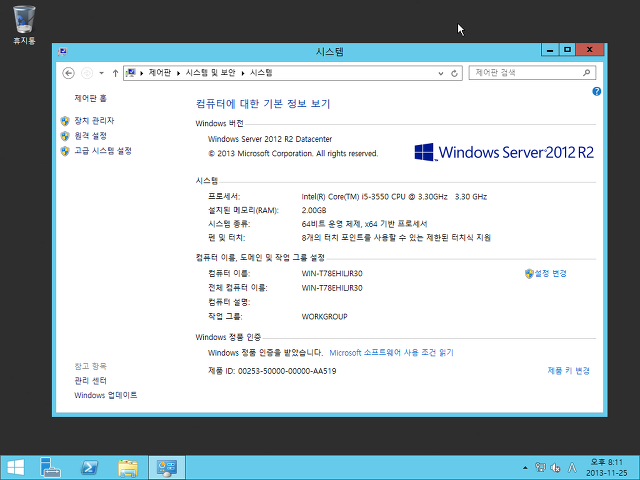This screenshot has width=640, height=480.
Task: Click 설정 변경 link
Action: pos(551,273)
